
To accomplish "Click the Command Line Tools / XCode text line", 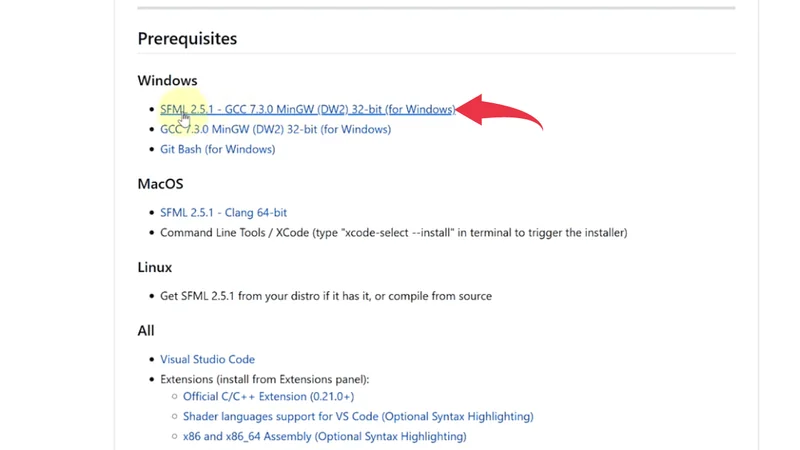I will (x=393, y=232).
